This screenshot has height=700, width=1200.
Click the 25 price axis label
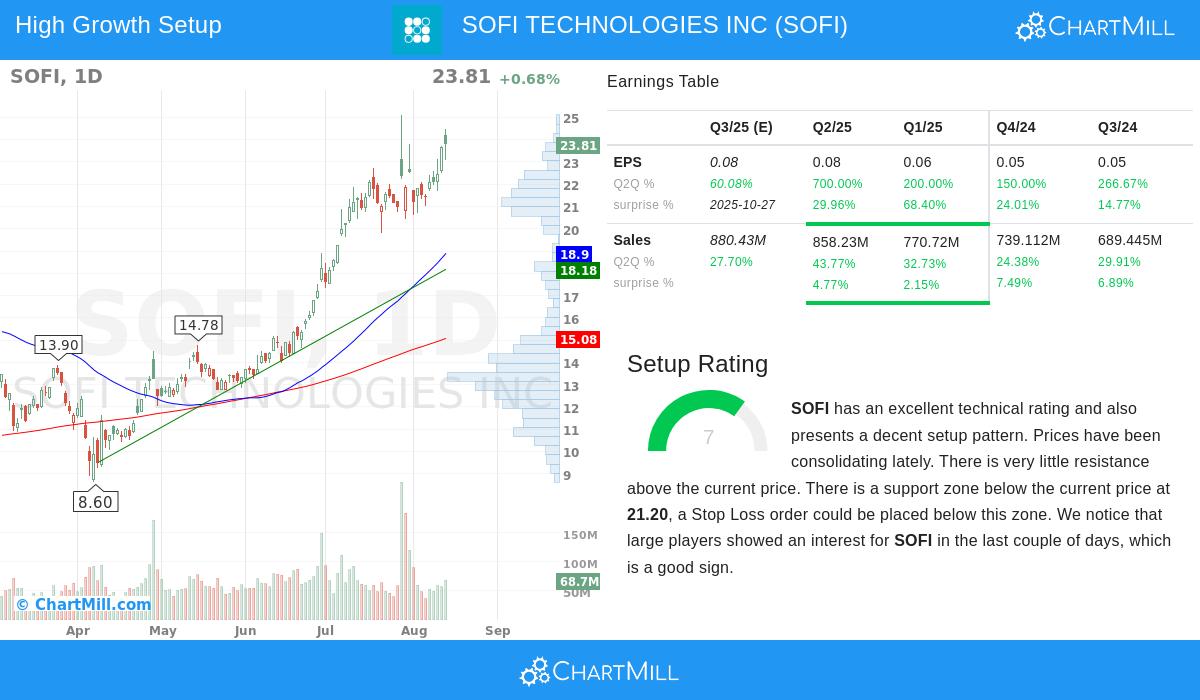click(x=571, y=119)
